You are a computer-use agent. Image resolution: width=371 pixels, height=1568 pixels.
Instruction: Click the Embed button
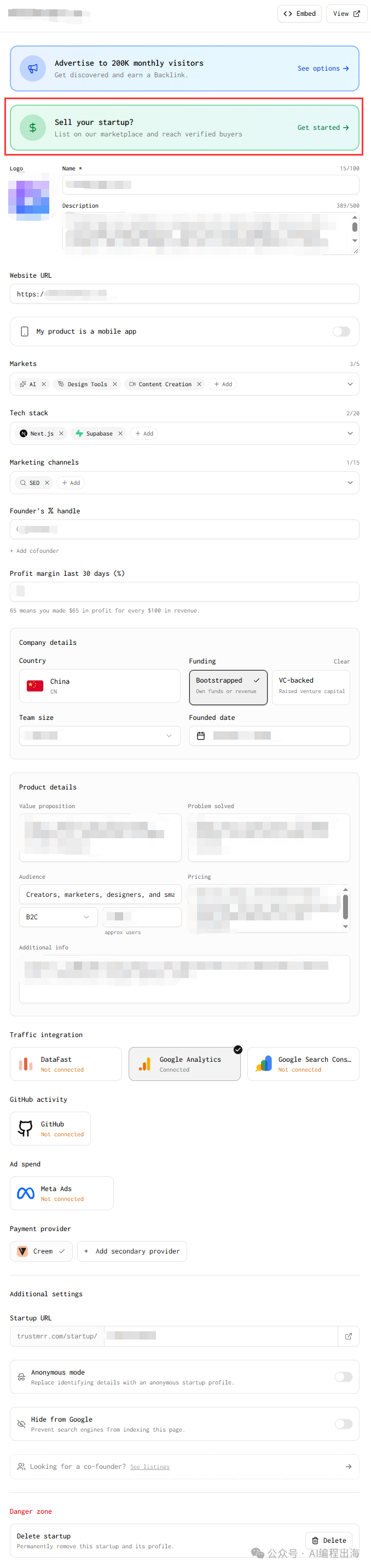pyautogui.click(x=299, y=13)
